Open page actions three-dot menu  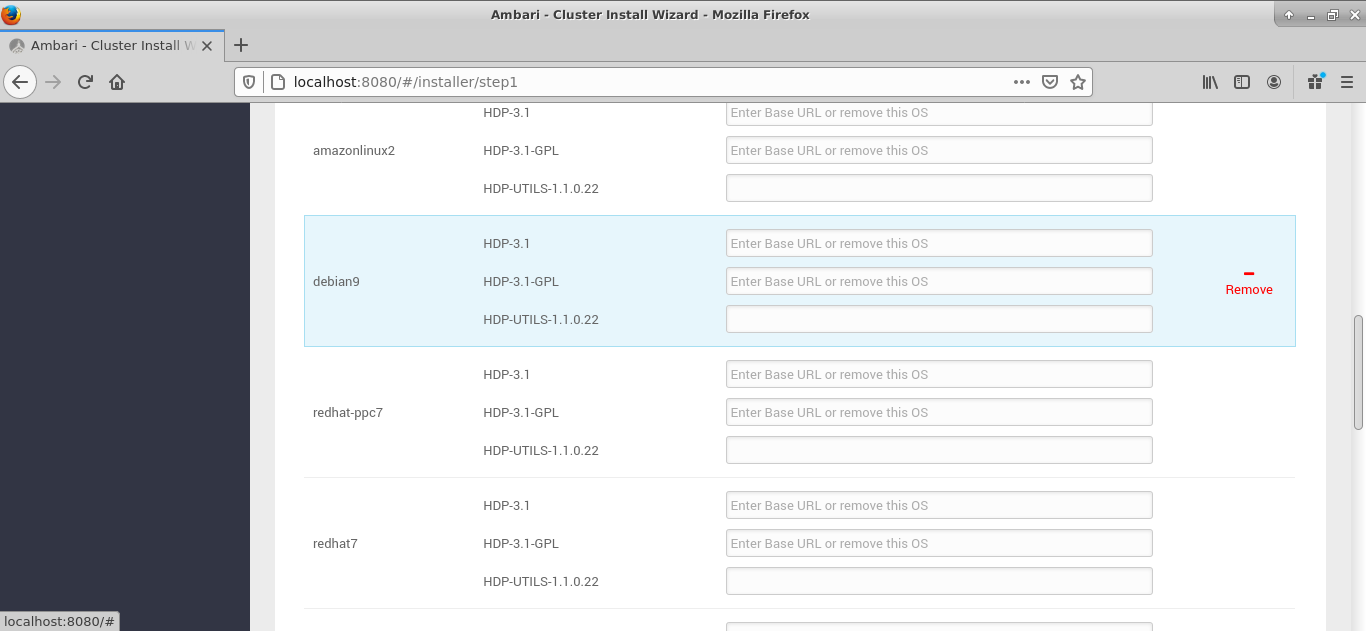[1021, 82]
